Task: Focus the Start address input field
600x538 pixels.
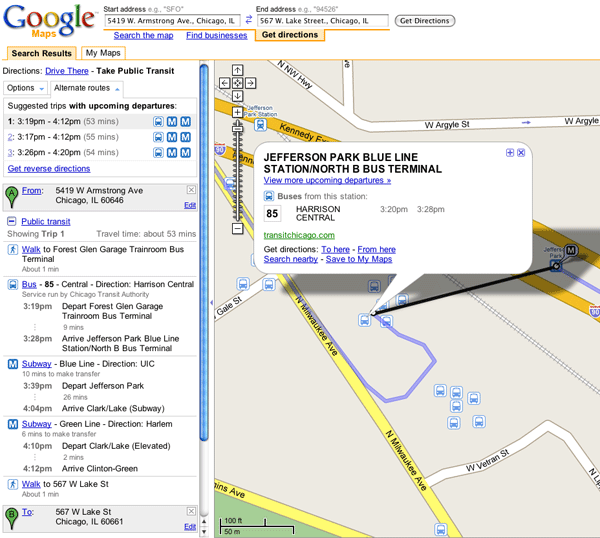Action: click(173, 21)
